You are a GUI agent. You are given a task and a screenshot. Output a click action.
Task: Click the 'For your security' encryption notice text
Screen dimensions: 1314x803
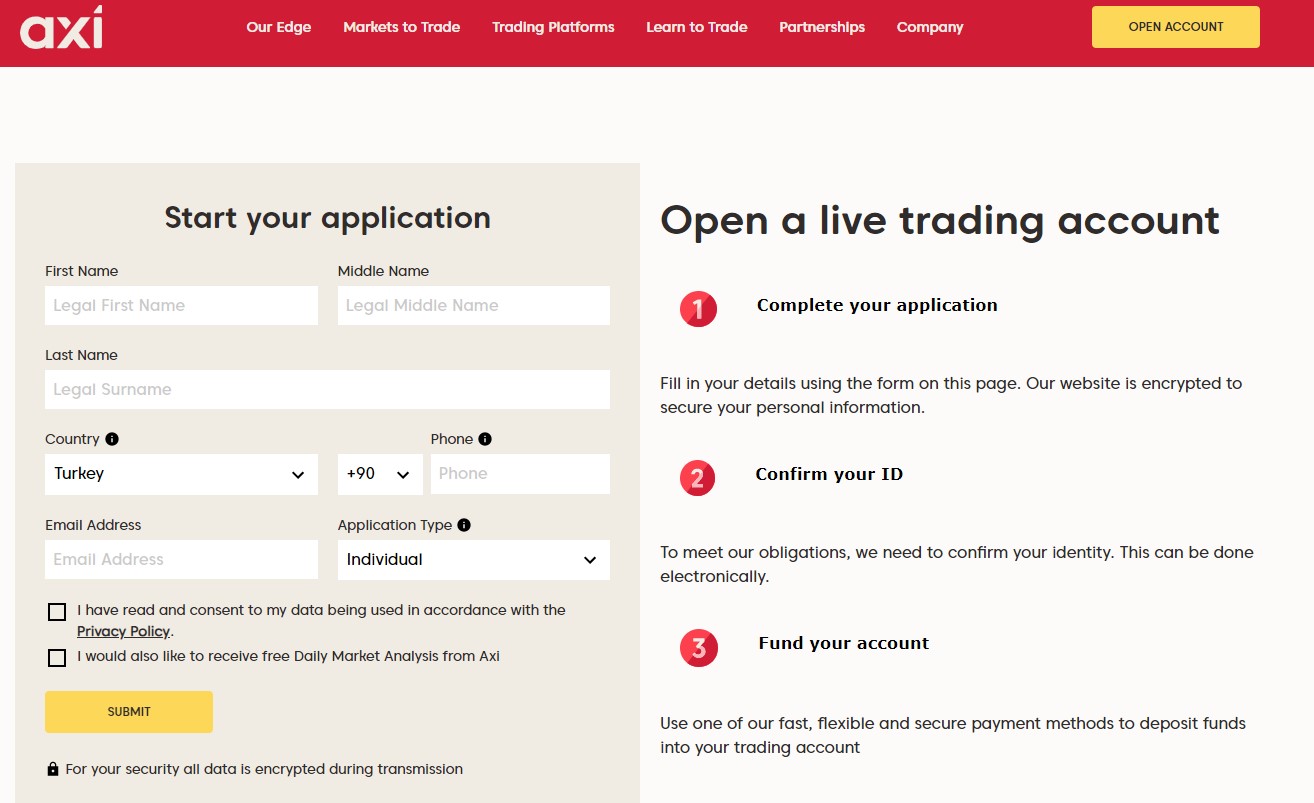(x=264, y=769)
